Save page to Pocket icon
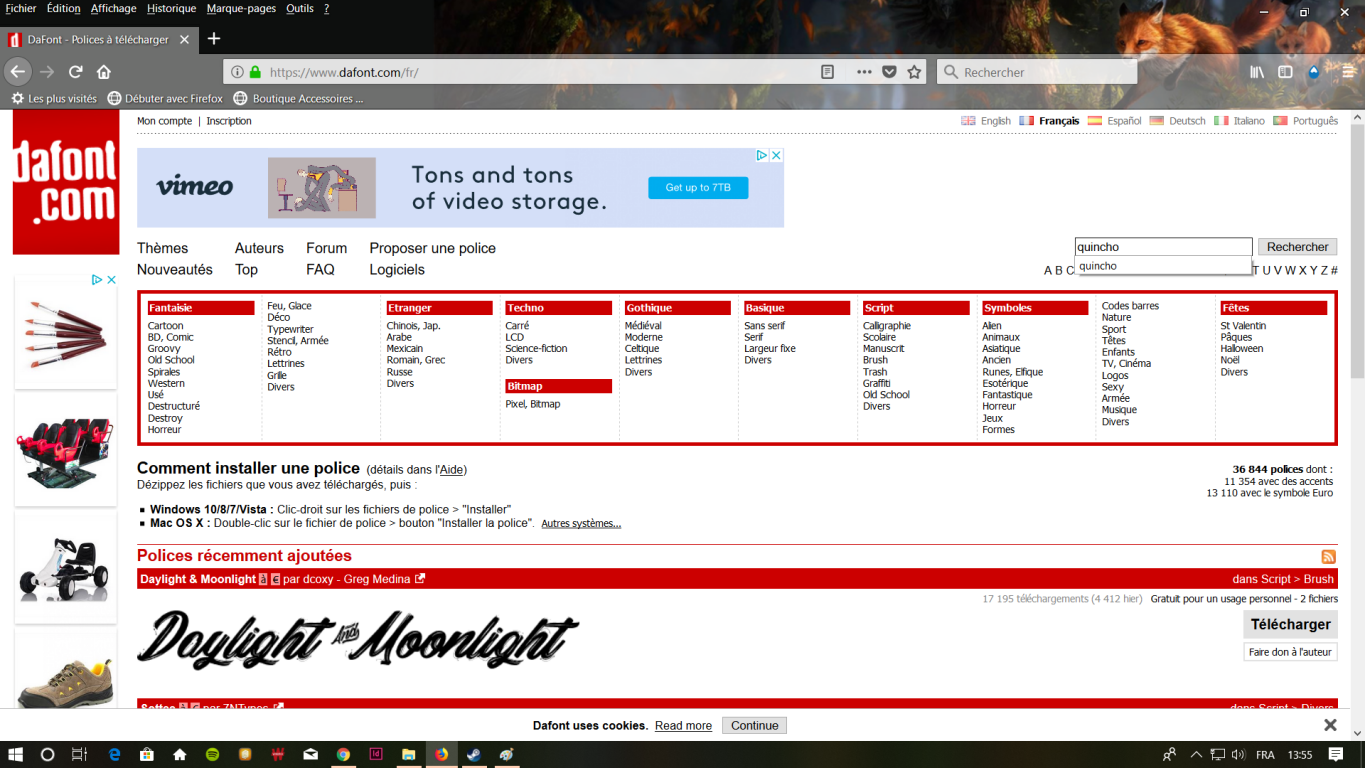The image size is (1365, 768). [x=889, y=72]
